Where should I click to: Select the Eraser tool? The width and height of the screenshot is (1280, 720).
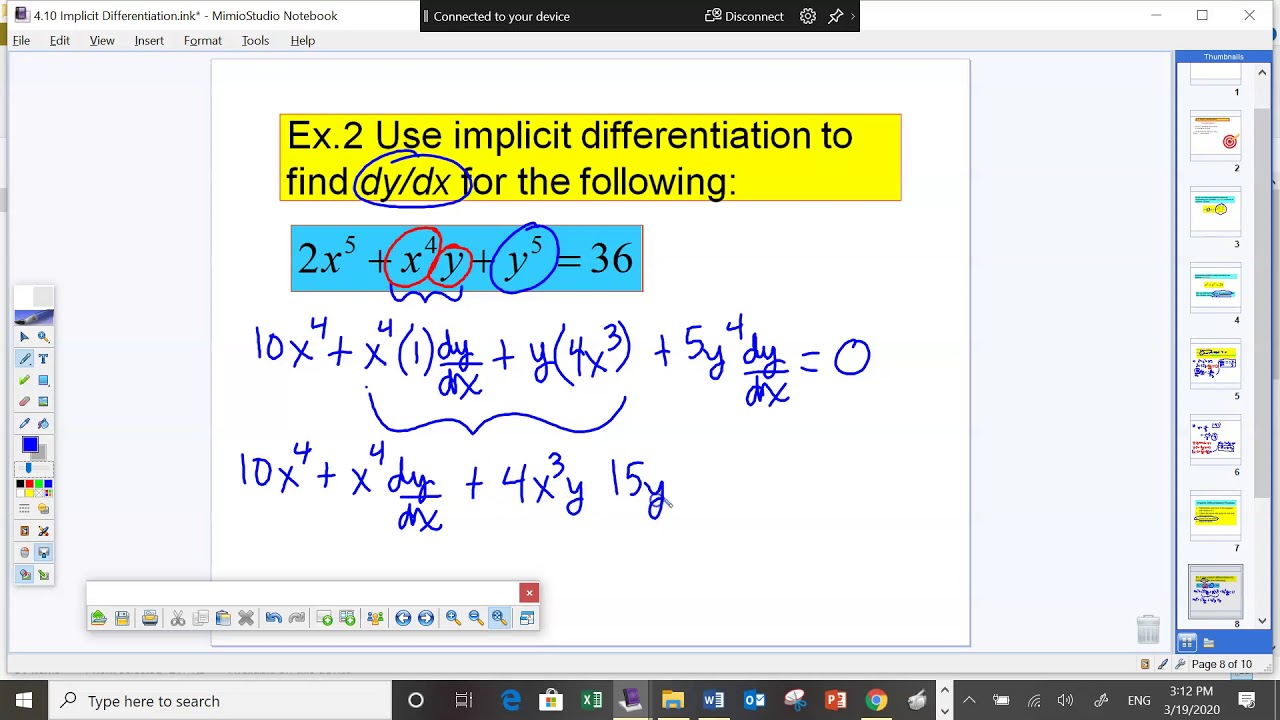point(25,402)
